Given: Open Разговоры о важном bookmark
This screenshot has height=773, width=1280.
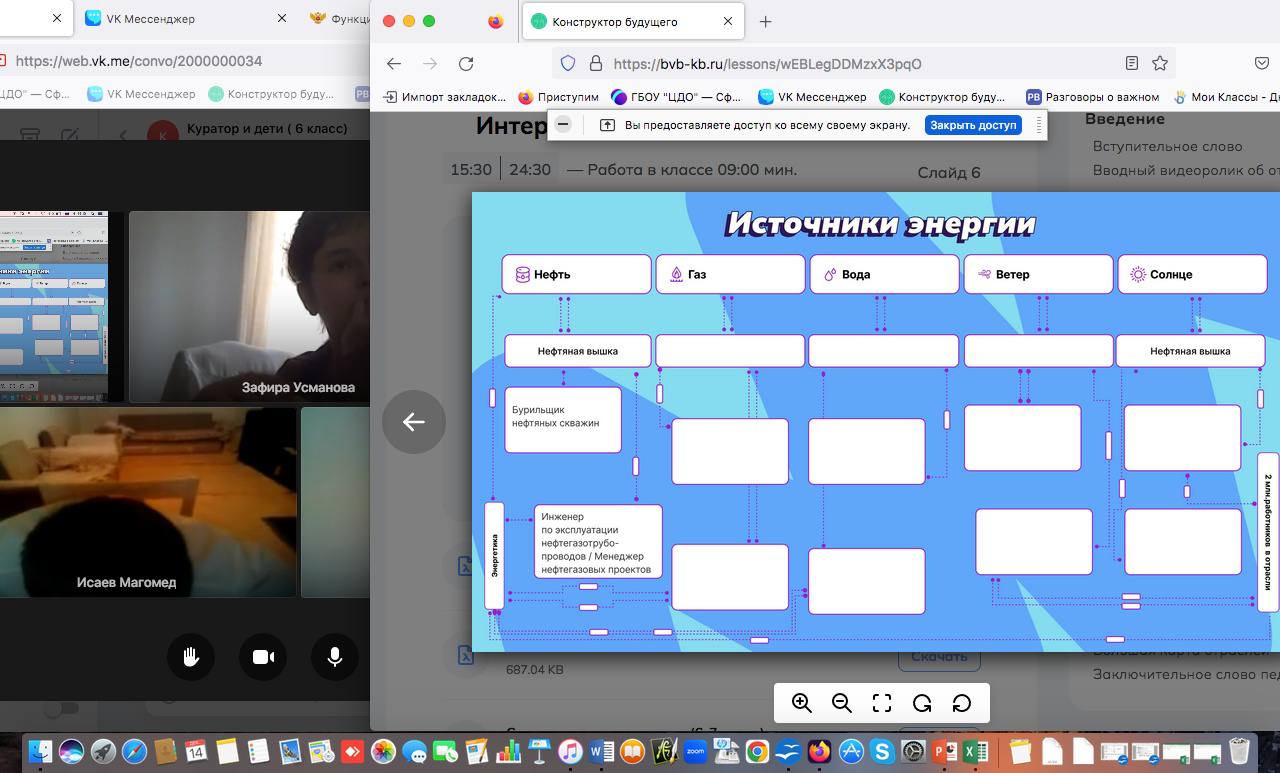Looking at the screenshot, I should pyautogui.click(x=1092, y=97).
